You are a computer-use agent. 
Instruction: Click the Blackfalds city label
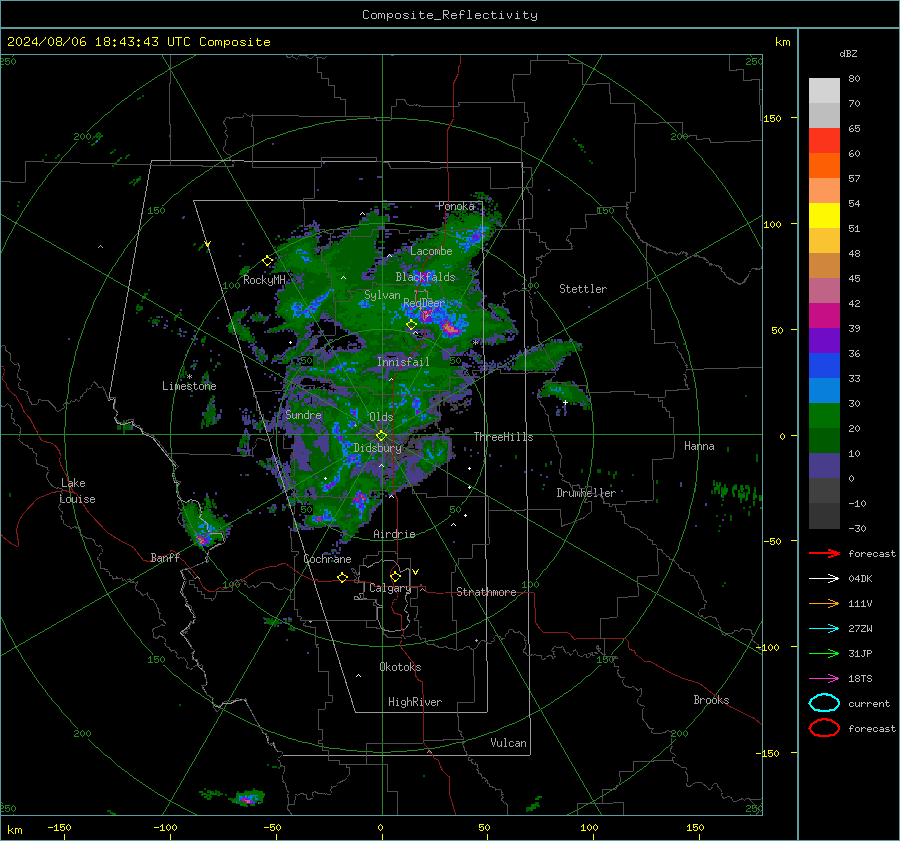[425, 277]
